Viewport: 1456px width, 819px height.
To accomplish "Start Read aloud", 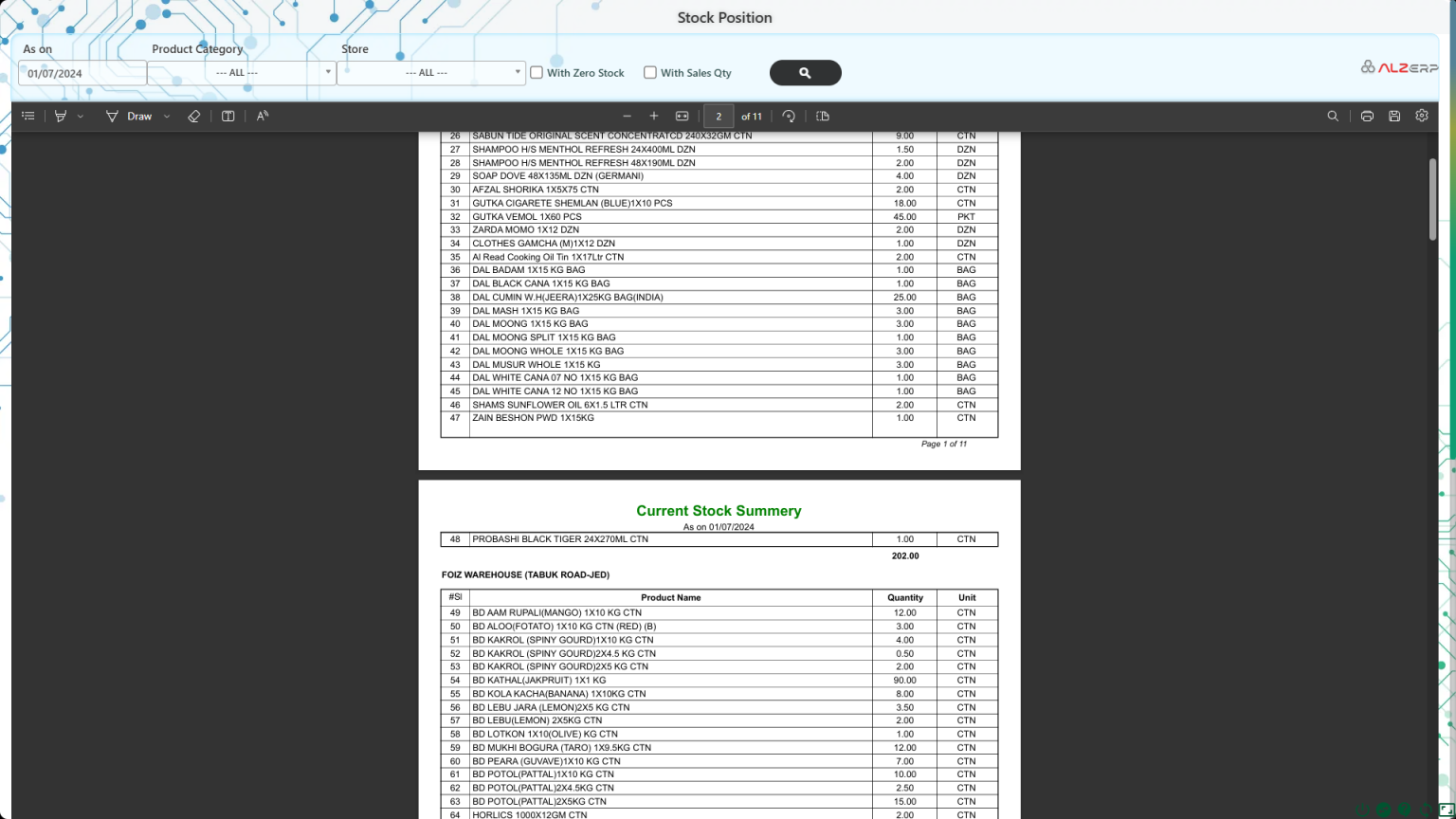I will coord(263,116).
